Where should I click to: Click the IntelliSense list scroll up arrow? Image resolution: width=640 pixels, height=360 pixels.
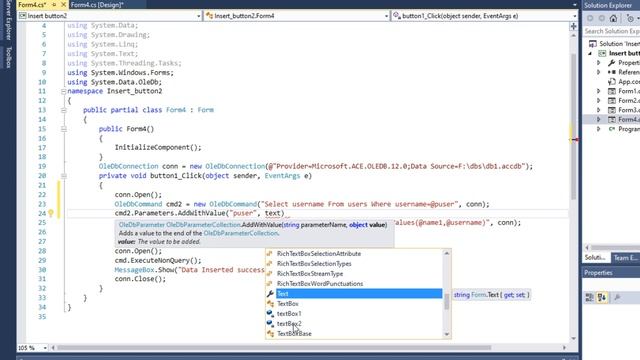447,253
